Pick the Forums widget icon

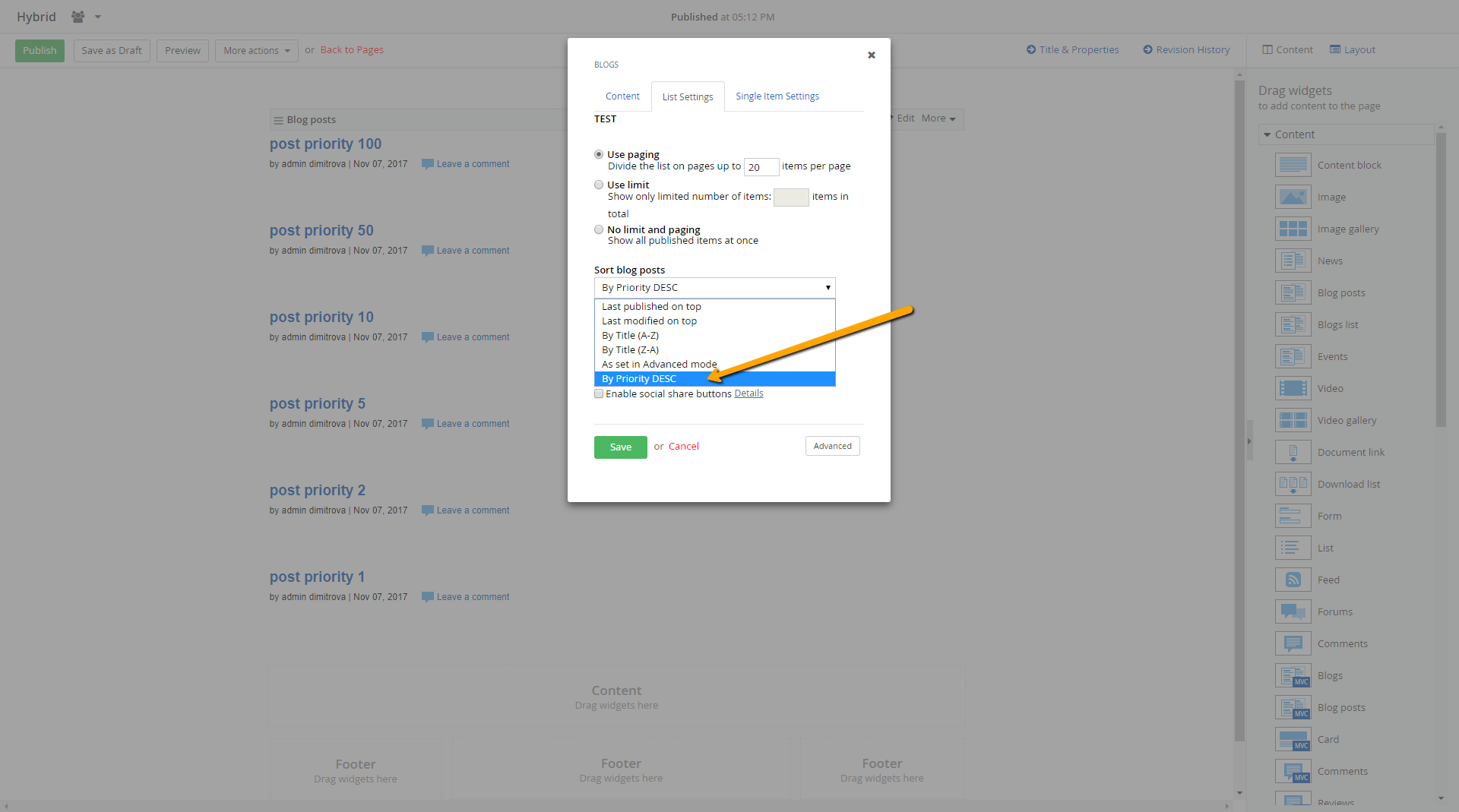click(1293, 611)
